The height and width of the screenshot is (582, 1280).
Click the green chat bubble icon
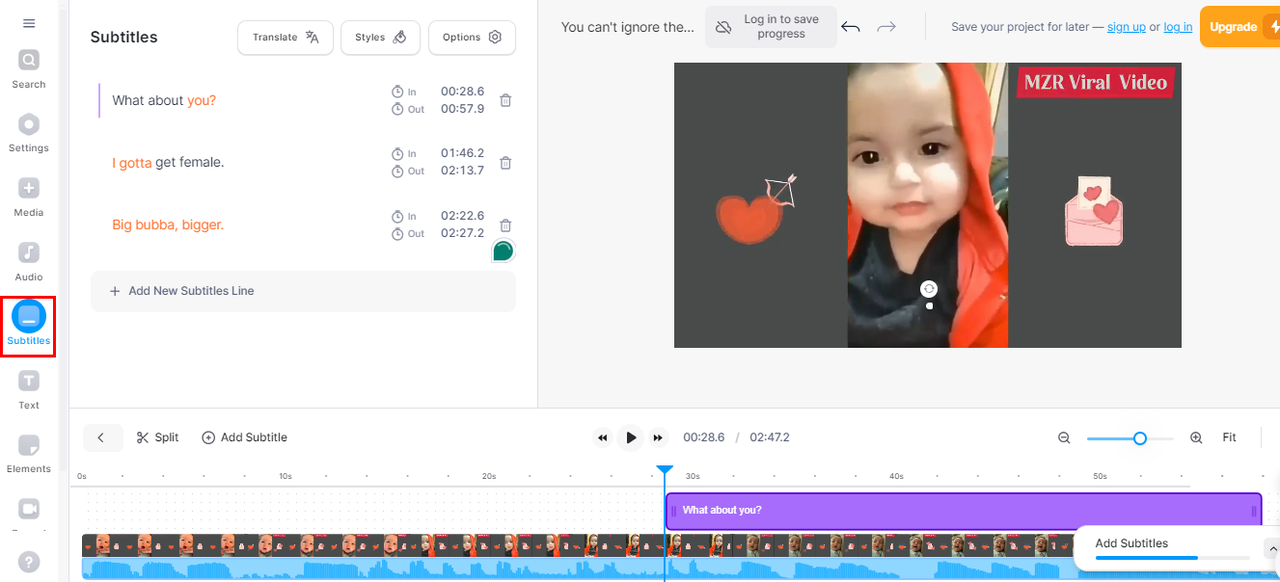coord(503,251)
